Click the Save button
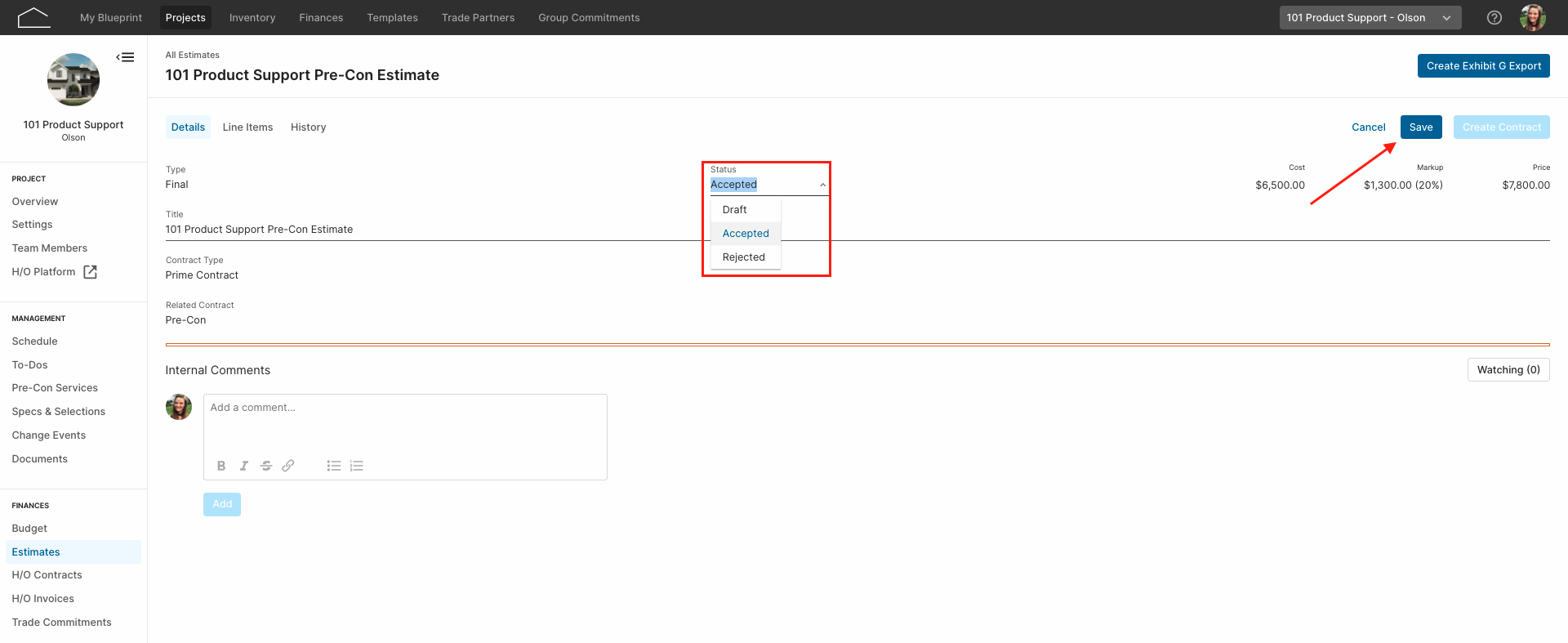 1421,127
